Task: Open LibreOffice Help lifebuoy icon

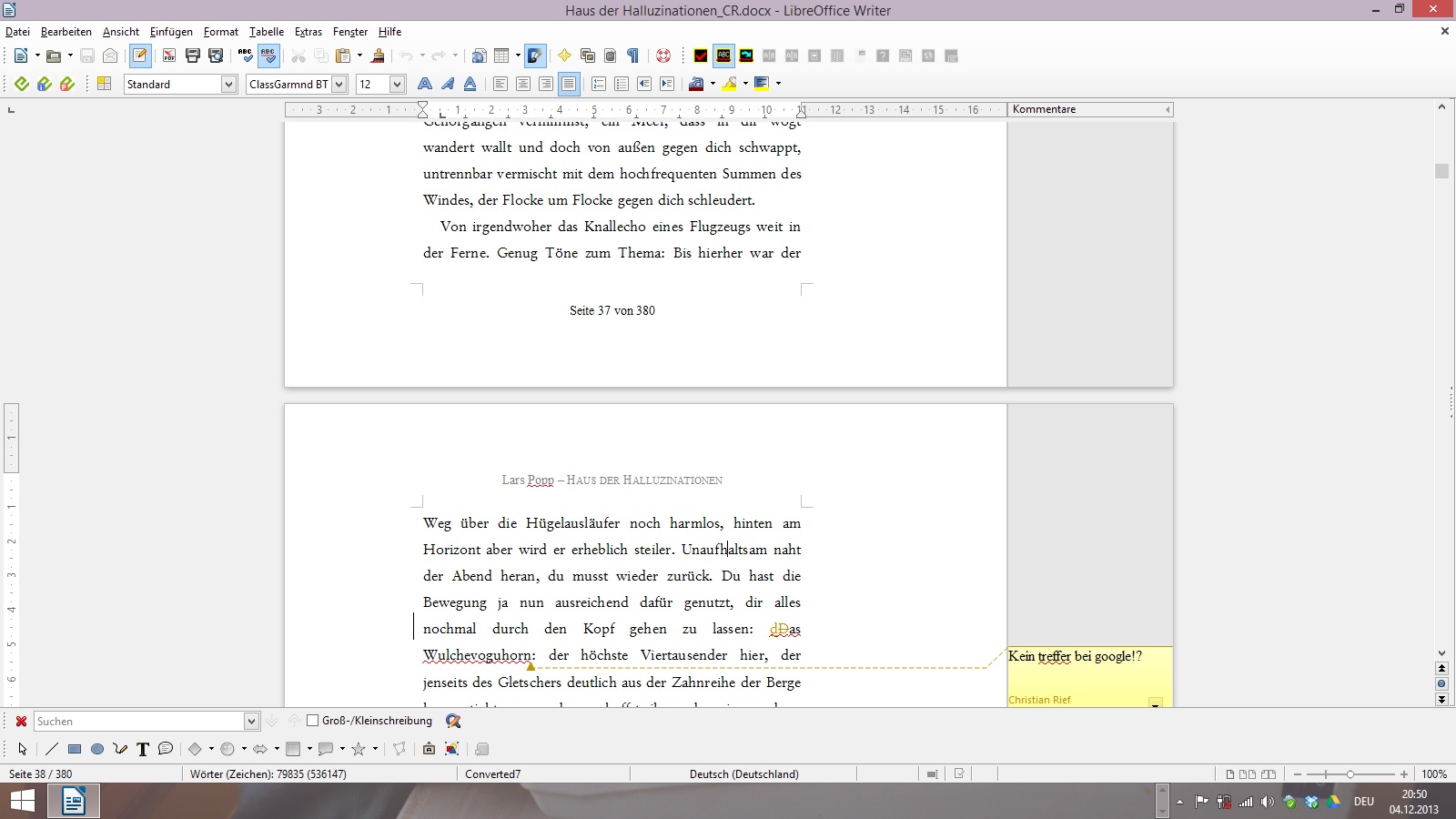Action: tap(663, 56)
